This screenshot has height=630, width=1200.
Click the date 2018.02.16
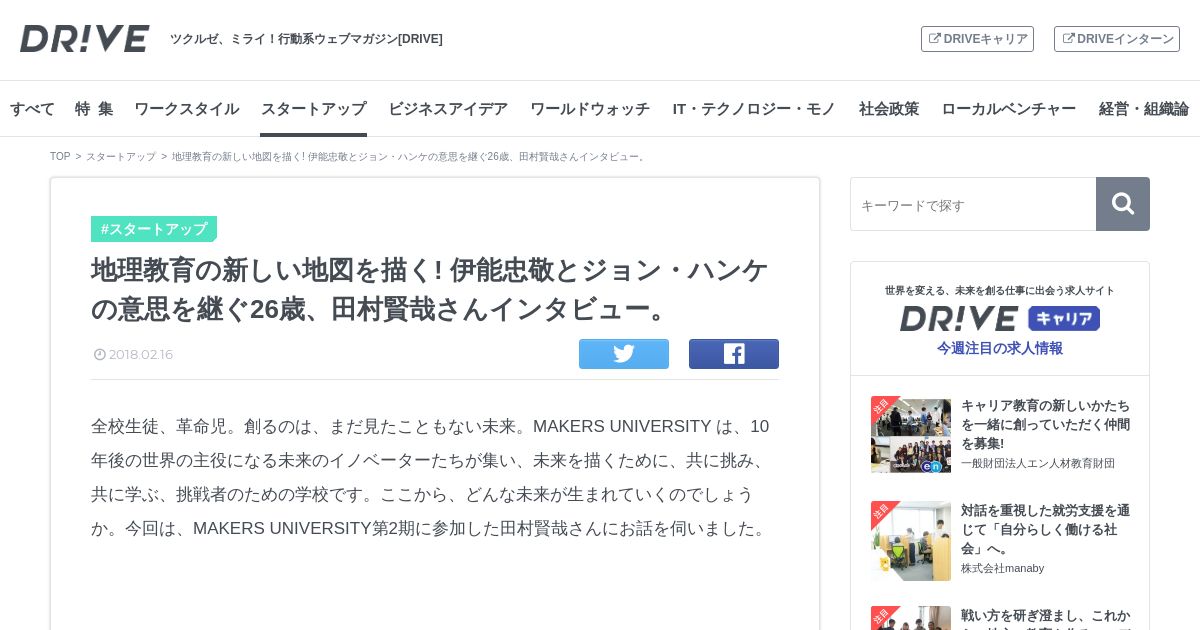click(141, 354)
